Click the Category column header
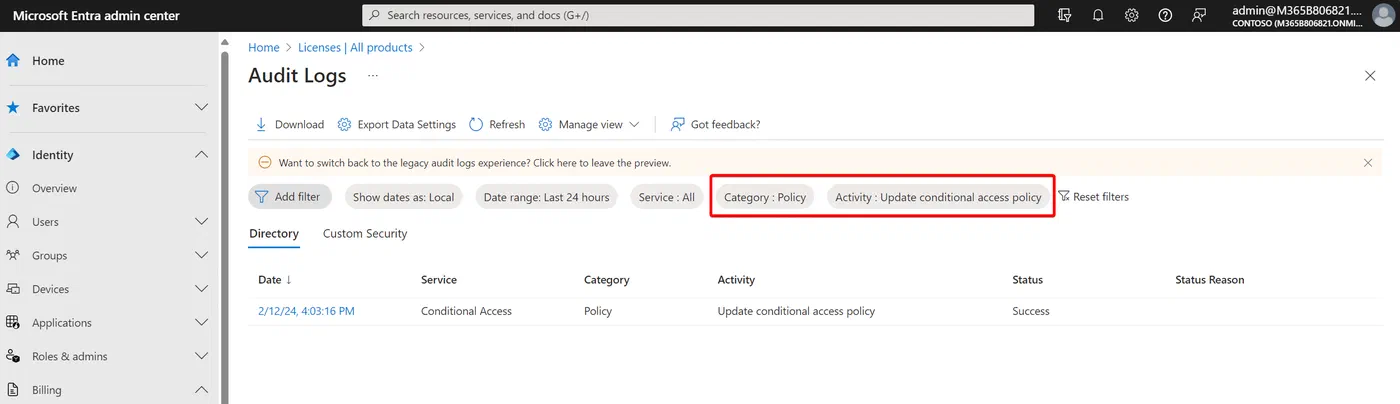 607,280
